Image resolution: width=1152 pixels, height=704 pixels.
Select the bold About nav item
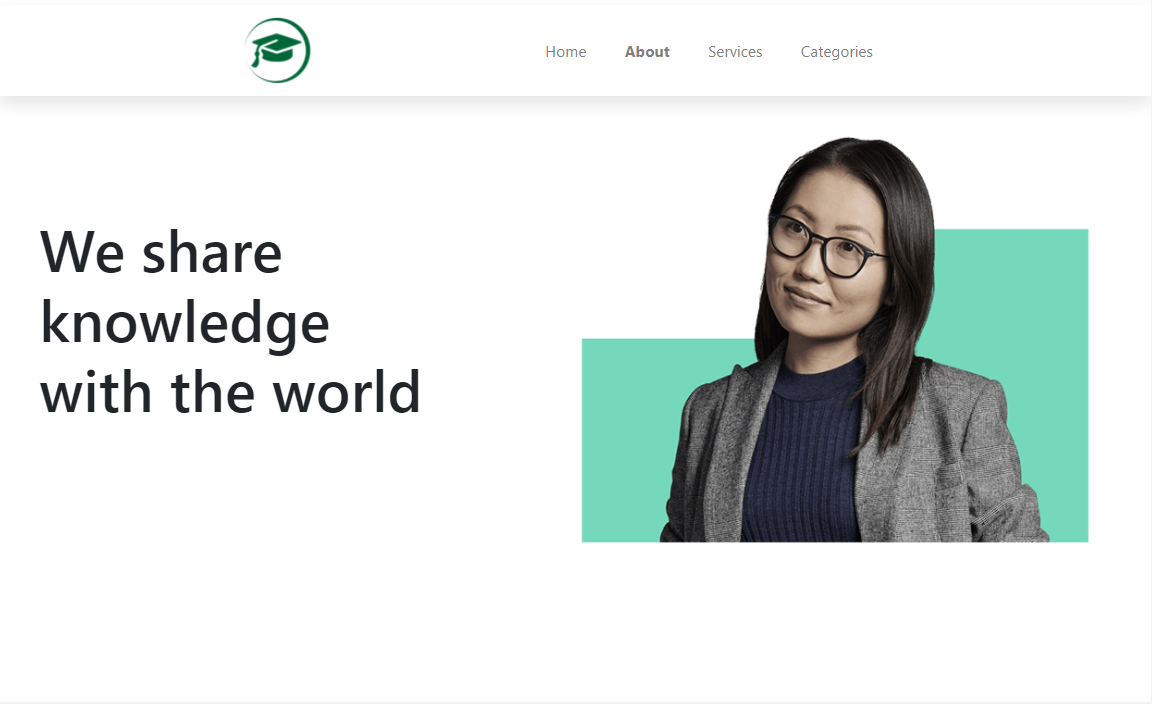coord(647,52)
